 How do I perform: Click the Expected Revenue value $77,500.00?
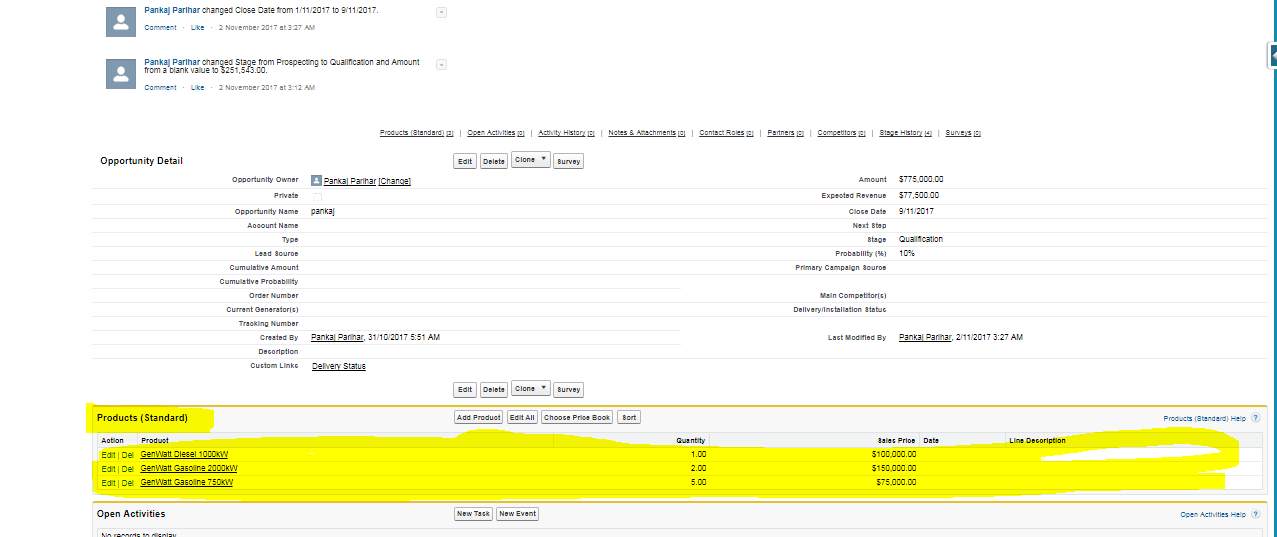click(919, 195)
